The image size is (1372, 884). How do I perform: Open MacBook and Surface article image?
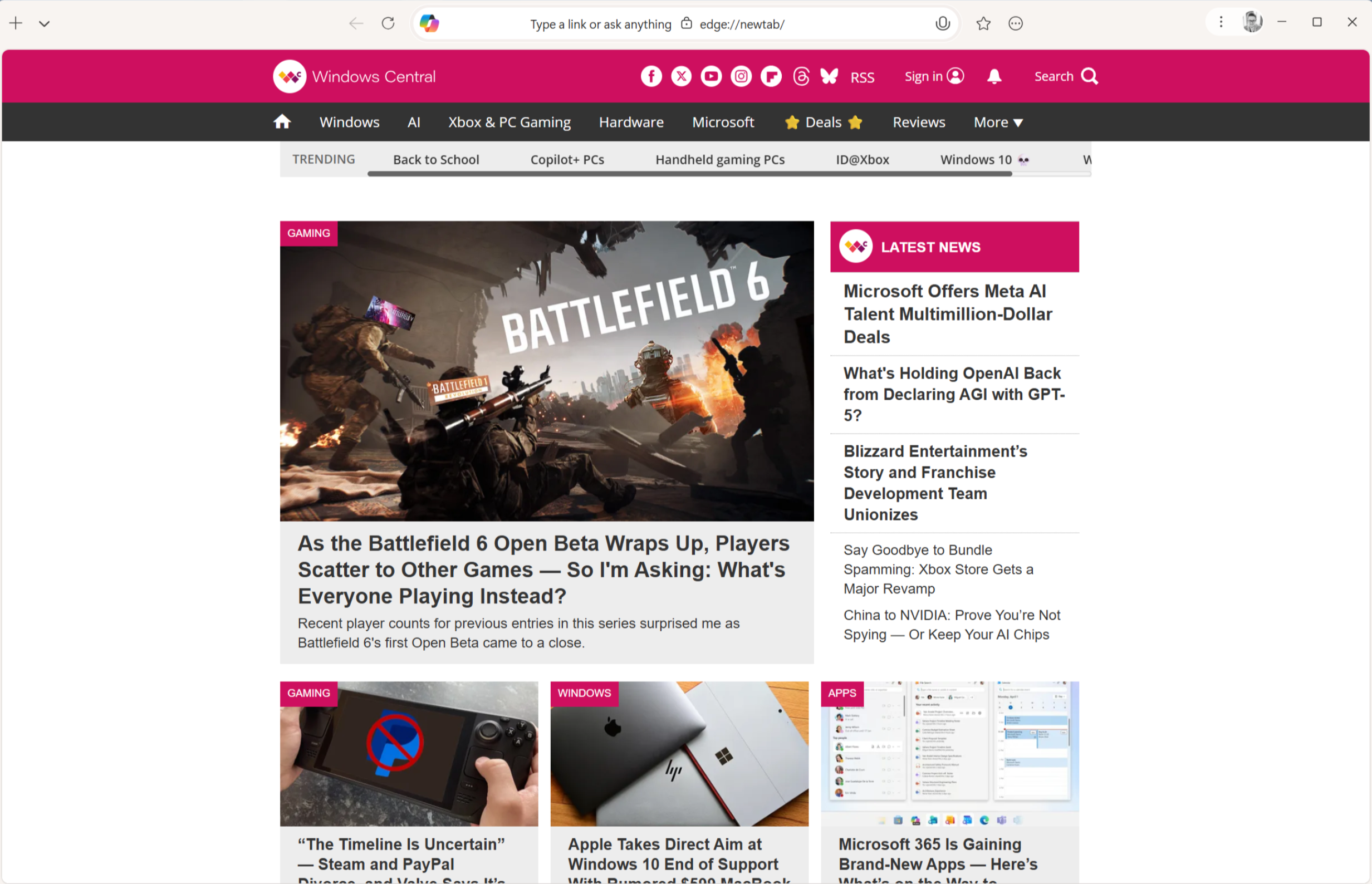point(679,754)
